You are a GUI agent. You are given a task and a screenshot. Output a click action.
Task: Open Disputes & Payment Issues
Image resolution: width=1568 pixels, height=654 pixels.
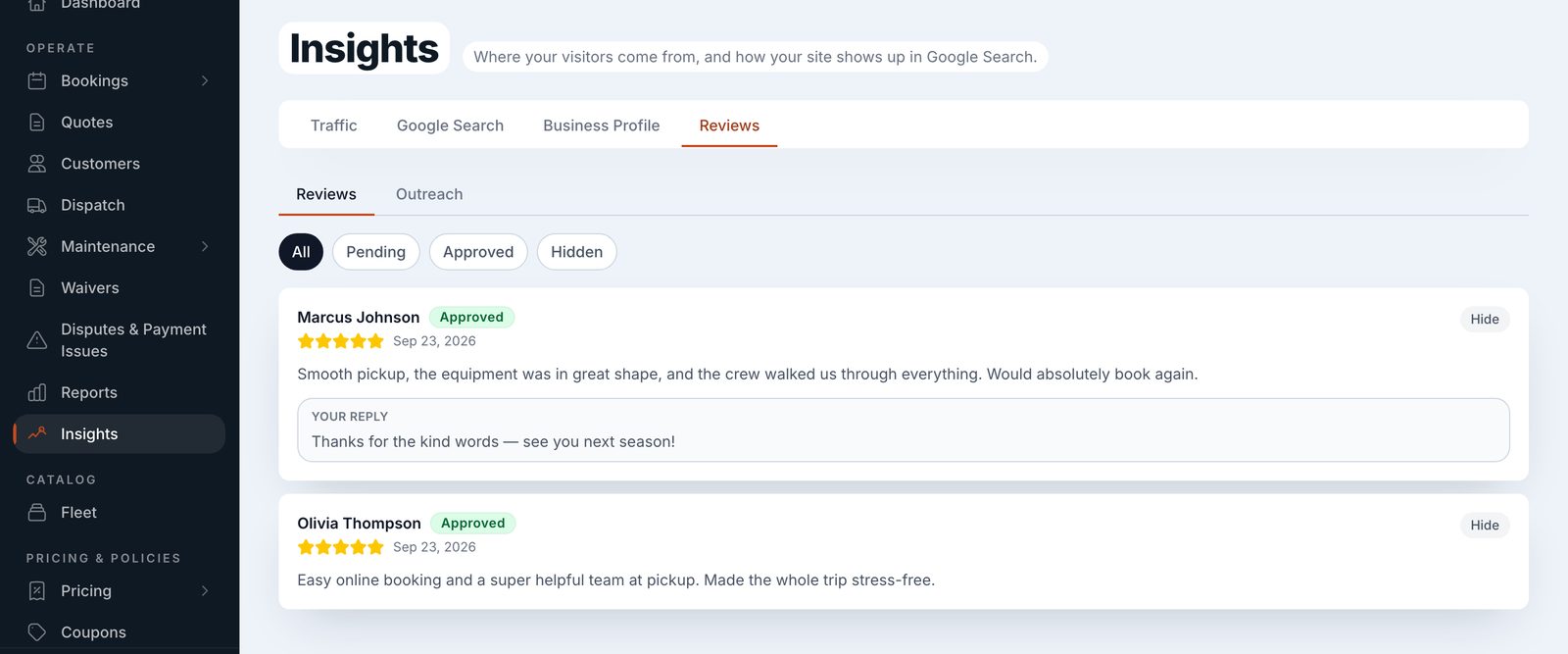(120, 340)
